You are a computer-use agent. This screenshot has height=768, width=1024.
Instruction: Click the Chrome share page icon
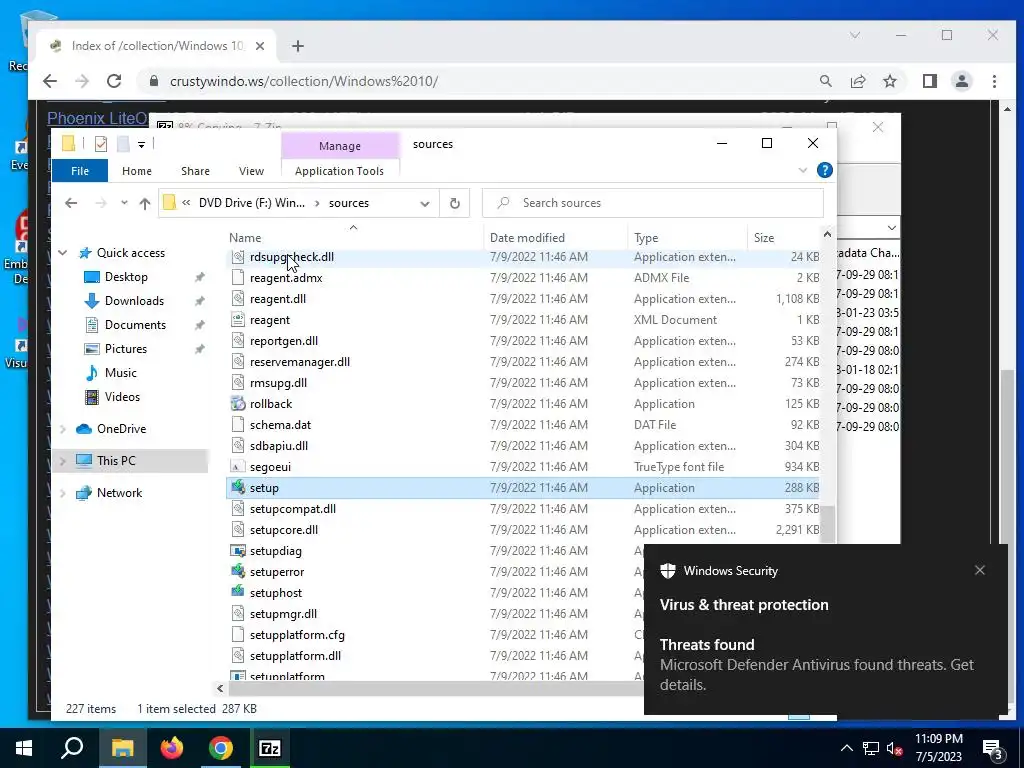pyautogui.click(x=857, y=81)
